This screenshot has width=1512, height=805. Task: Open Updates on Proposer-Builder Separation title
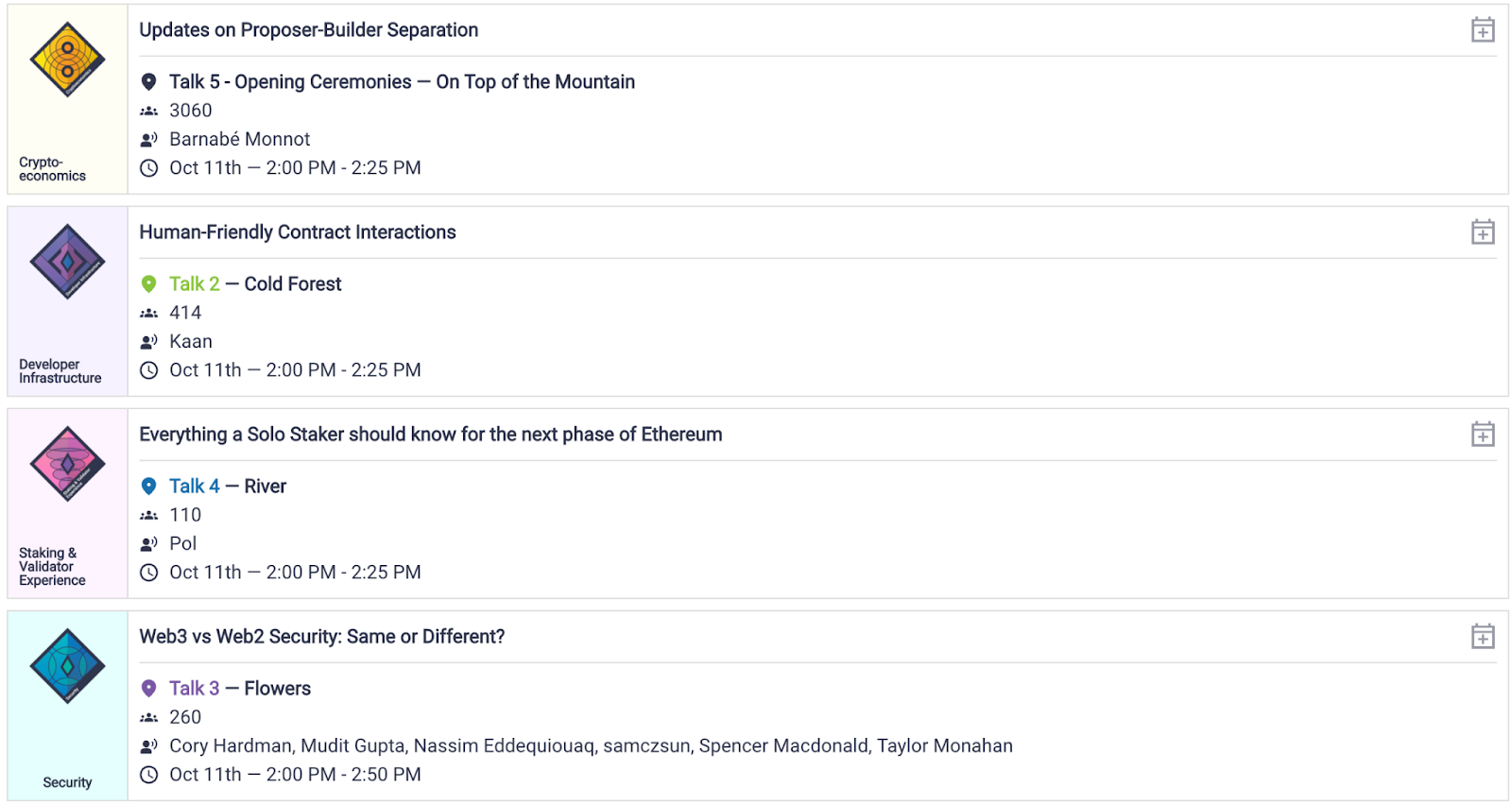[309, 30]
